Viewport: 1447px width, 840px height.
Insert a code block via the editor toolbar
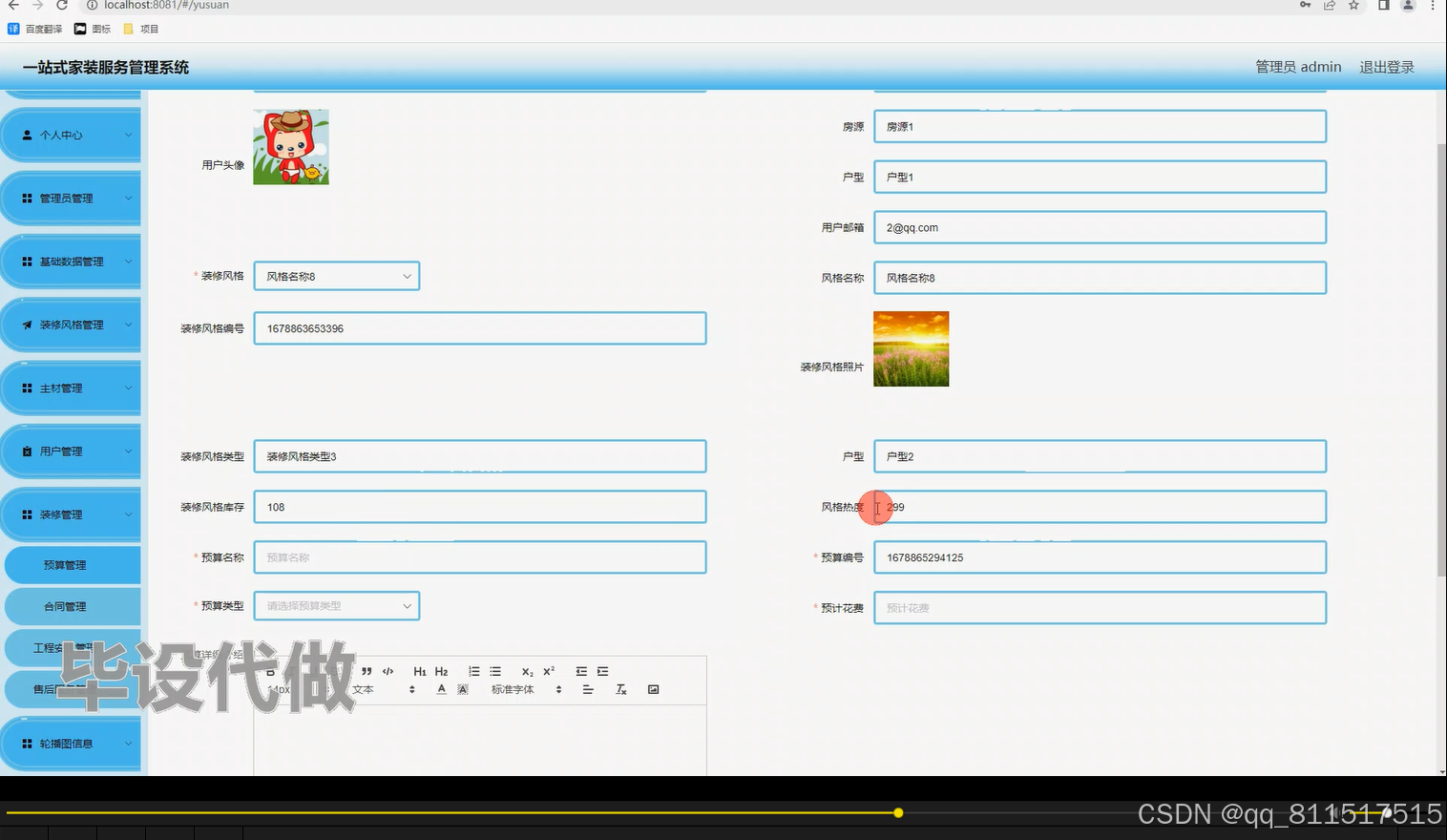pyautogui.click(x=388, y=671)
